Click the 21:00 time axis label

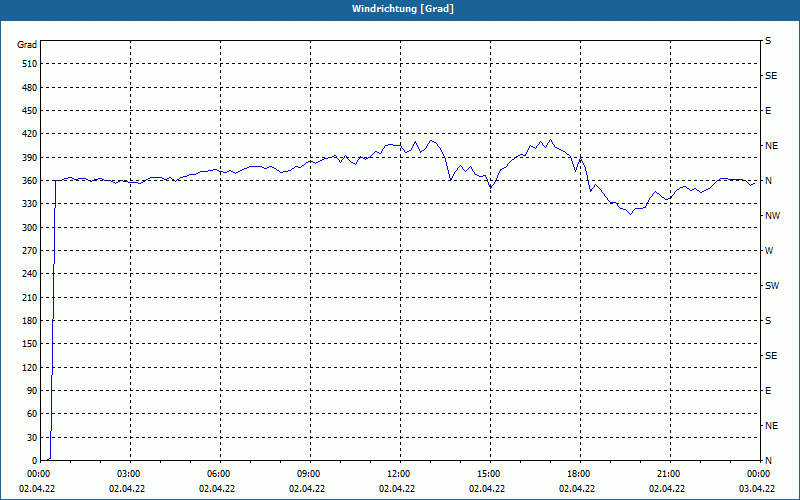click(x=667, y=474)
